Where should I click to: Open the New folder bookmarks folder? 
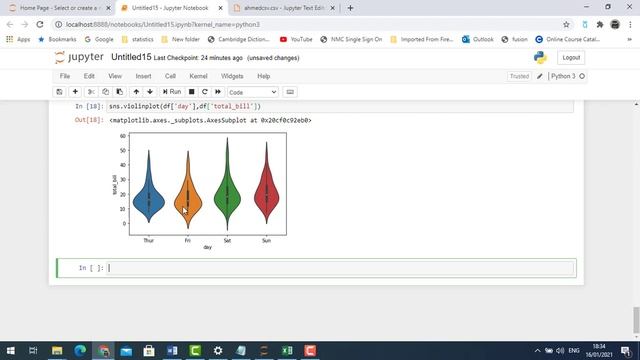[x=180, y=39]
